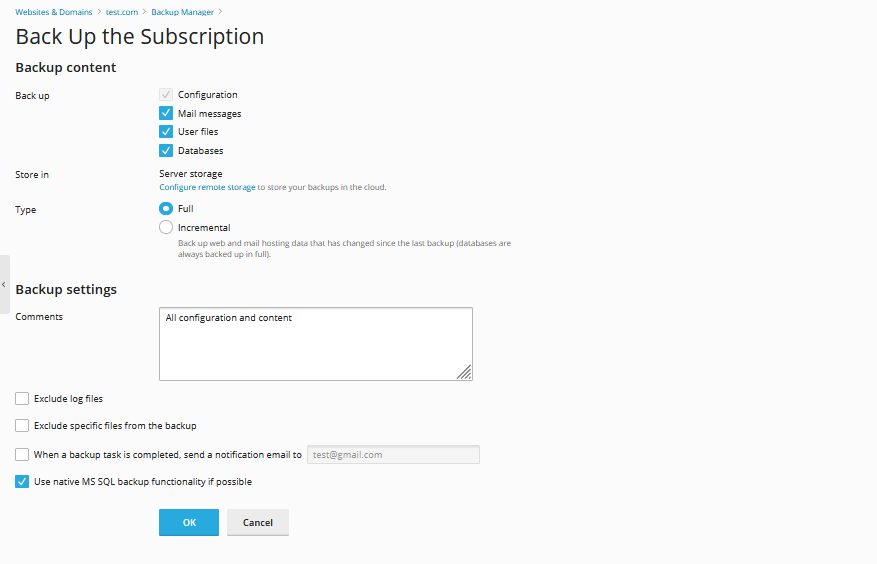Viewport: 877px width, 564px height.
Task: Uncheck the User files checkbox
Action: click(166, 132)
